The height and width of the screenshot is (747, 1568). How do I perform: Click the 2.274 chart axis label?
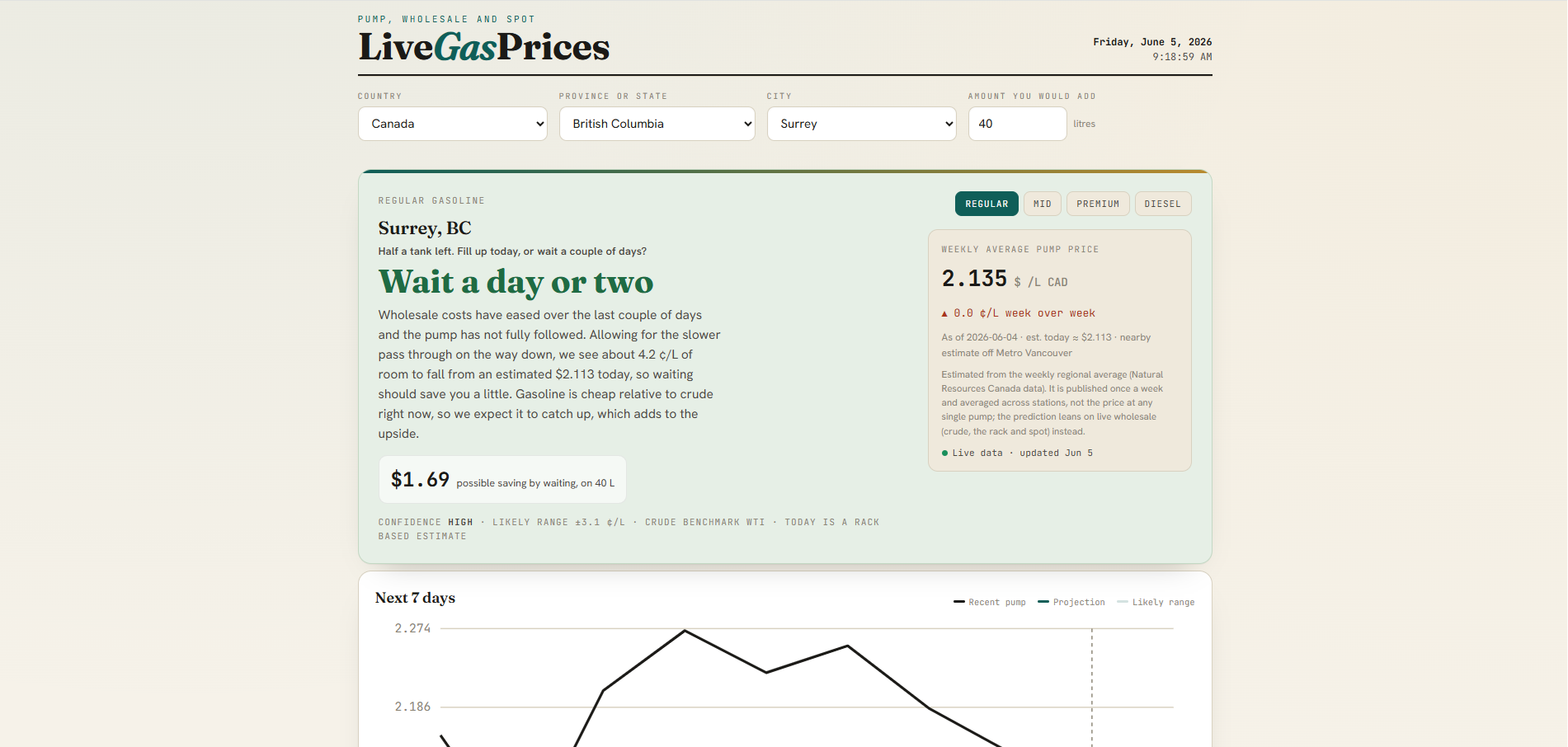tap(412, 628)
